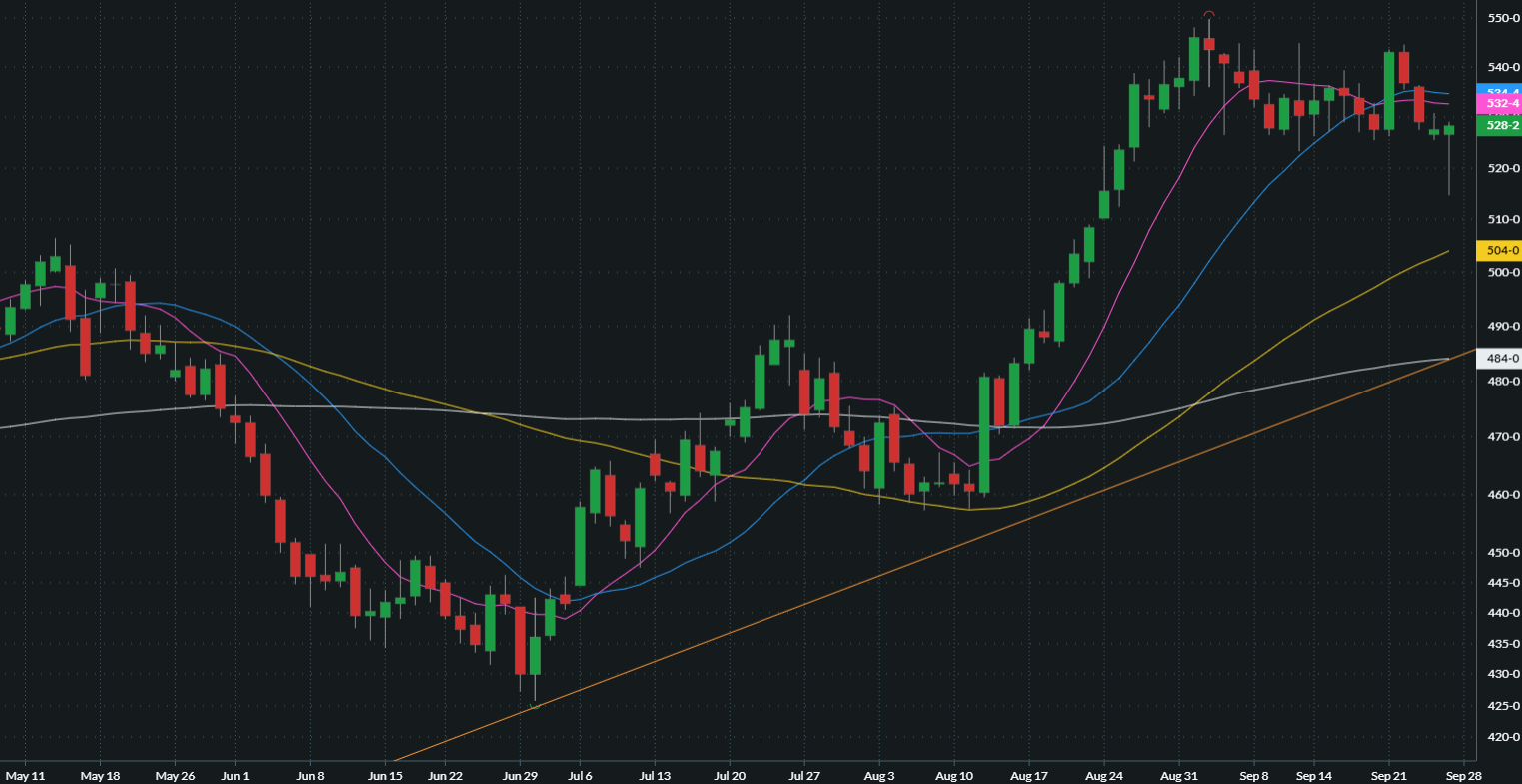Image resolution: width=1522 pixels, height=784 pixels.
Task: Click the red high marker above the peak candle
Action: coord(1209,14)
